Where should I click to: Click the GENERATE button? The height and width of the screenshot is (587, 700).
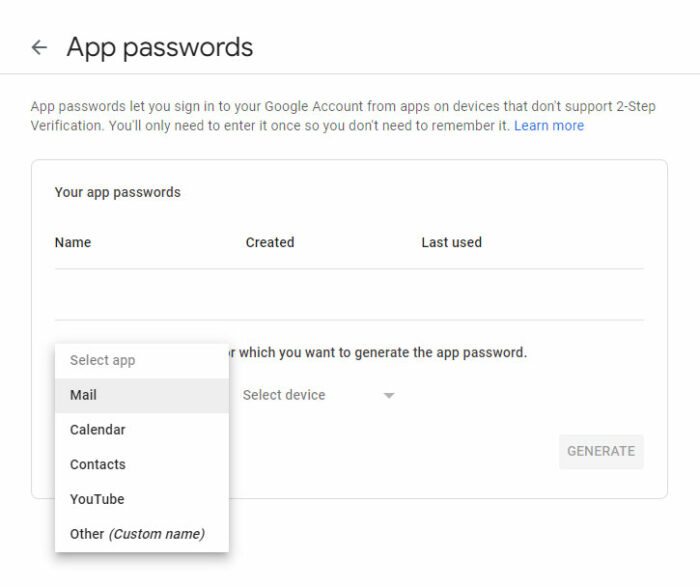[x=601, y=451]
